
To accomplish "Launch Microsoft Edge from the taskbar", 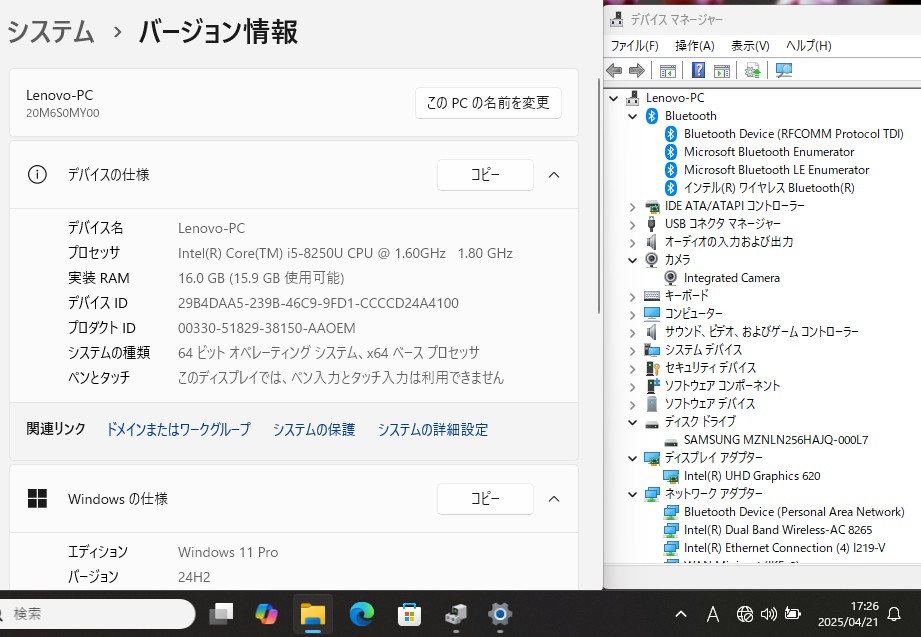I will click(361, 614).
